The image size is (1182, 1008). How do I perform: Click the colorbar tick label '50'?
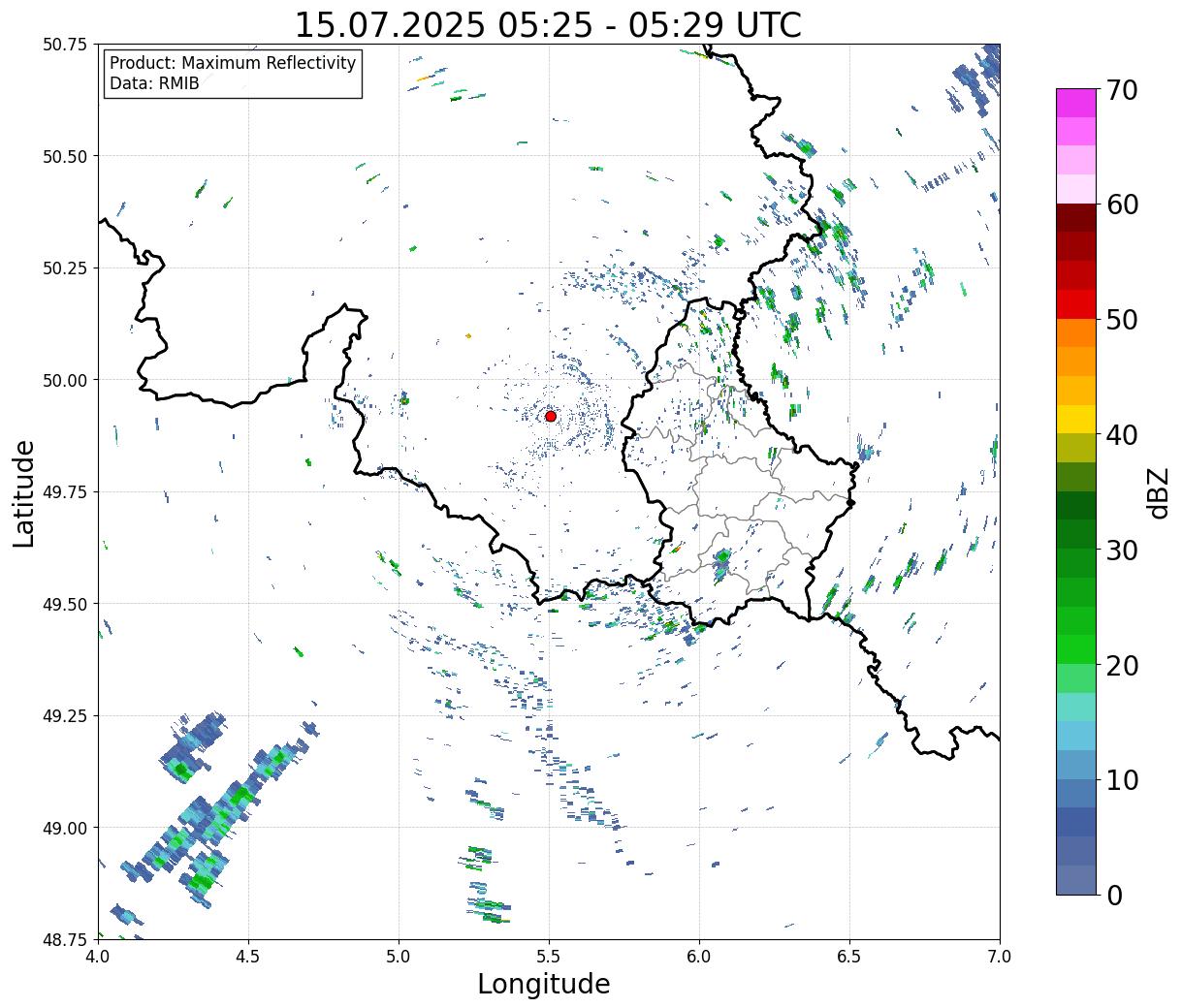tap(1121, 320)
